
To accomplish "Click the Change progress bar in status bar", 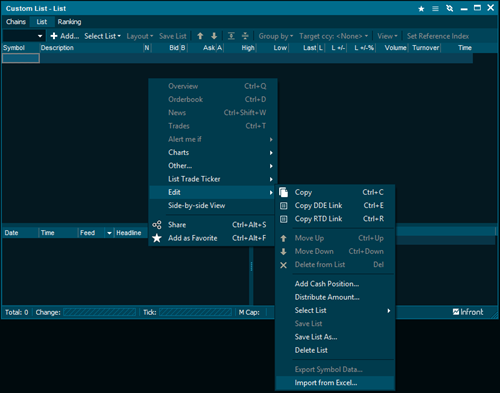I will point(99,312).
